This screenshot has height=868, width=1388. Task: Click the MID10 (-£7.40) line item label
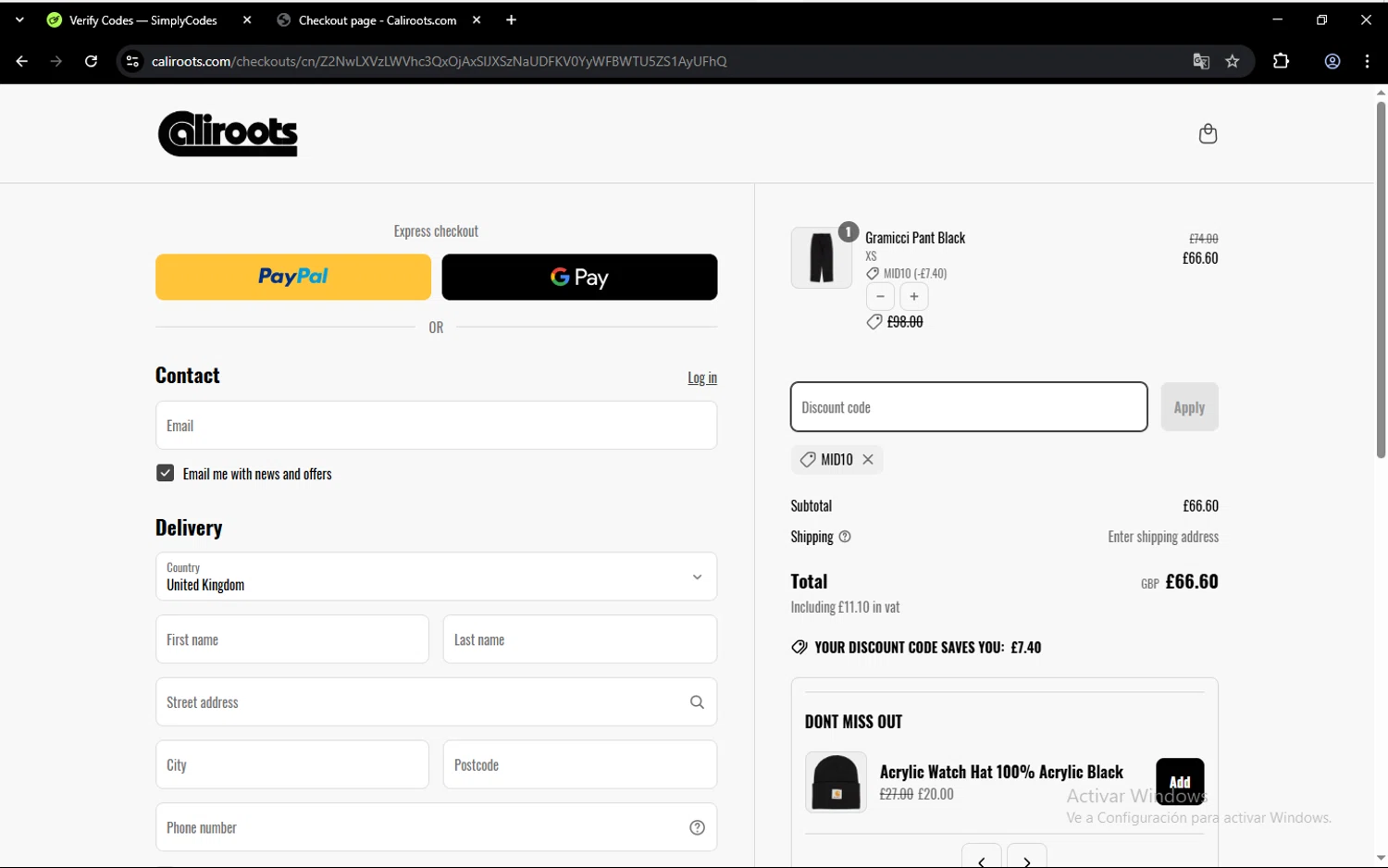click(915, 274)
